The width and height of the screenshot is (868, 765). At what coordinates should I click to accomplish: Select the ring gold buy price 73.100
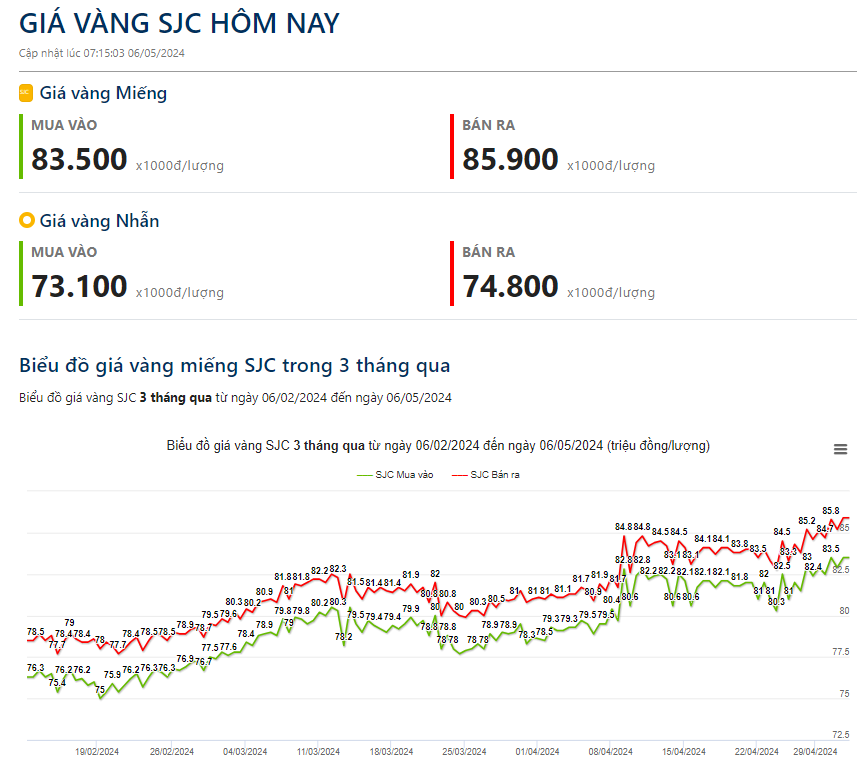point(79,286)
